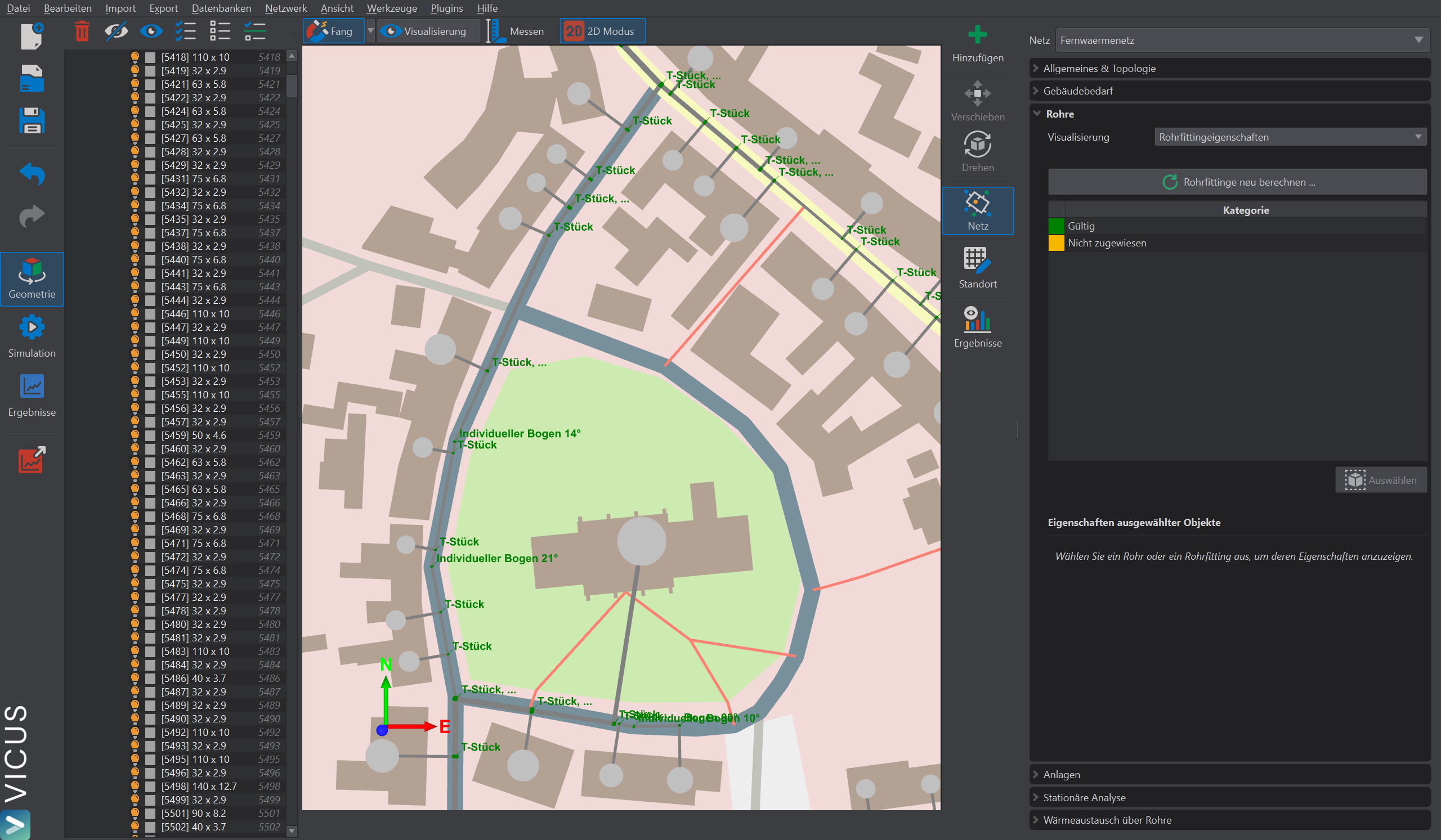
Task: Toggle light bulb visibility for pipe [5446]
Action: point(135,314)
